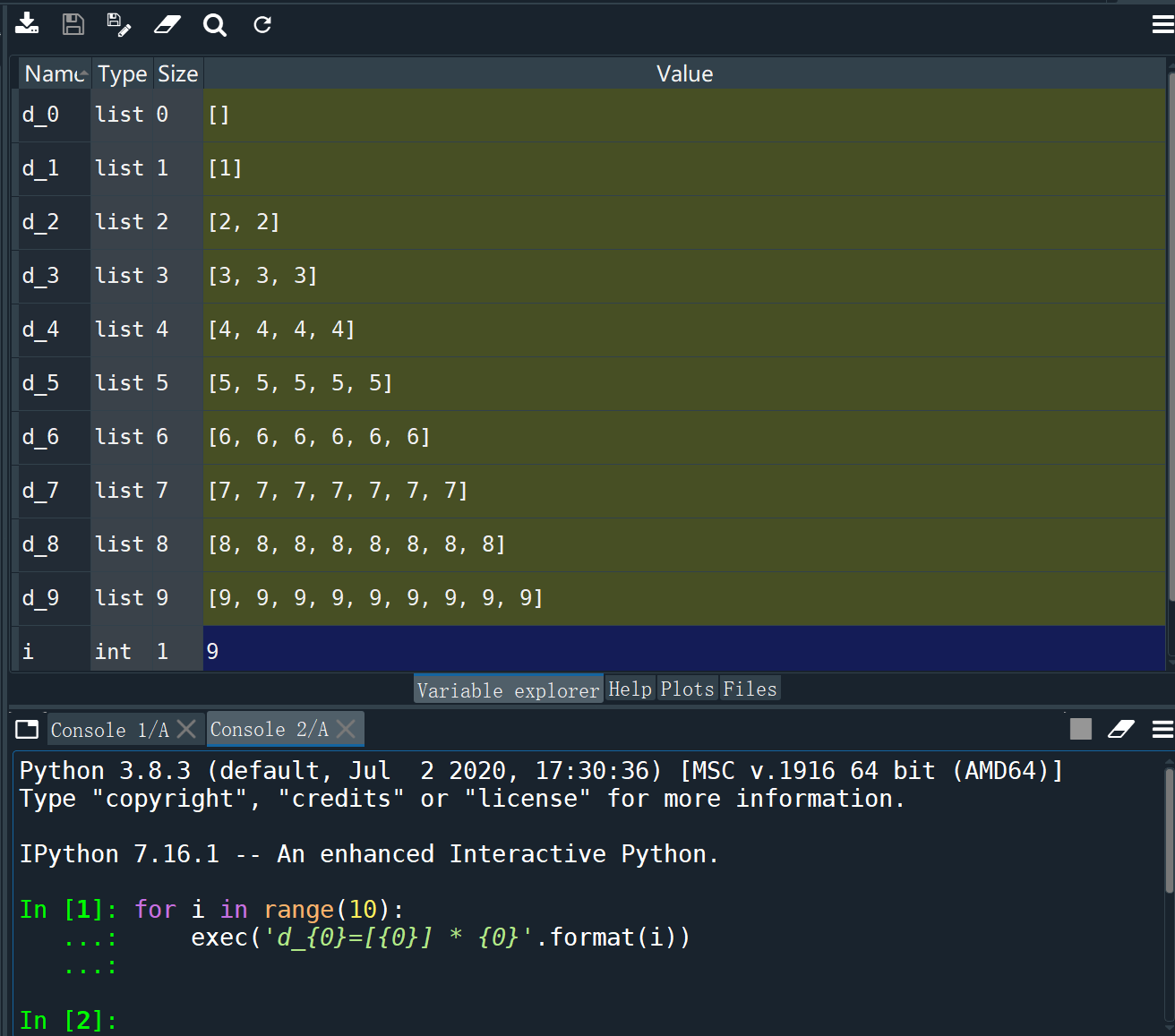Image resolution: width=1175 pixels, height=1036 pixels.
Task: Select the Console 2/A tab
Action: click(x=269, y=729)
